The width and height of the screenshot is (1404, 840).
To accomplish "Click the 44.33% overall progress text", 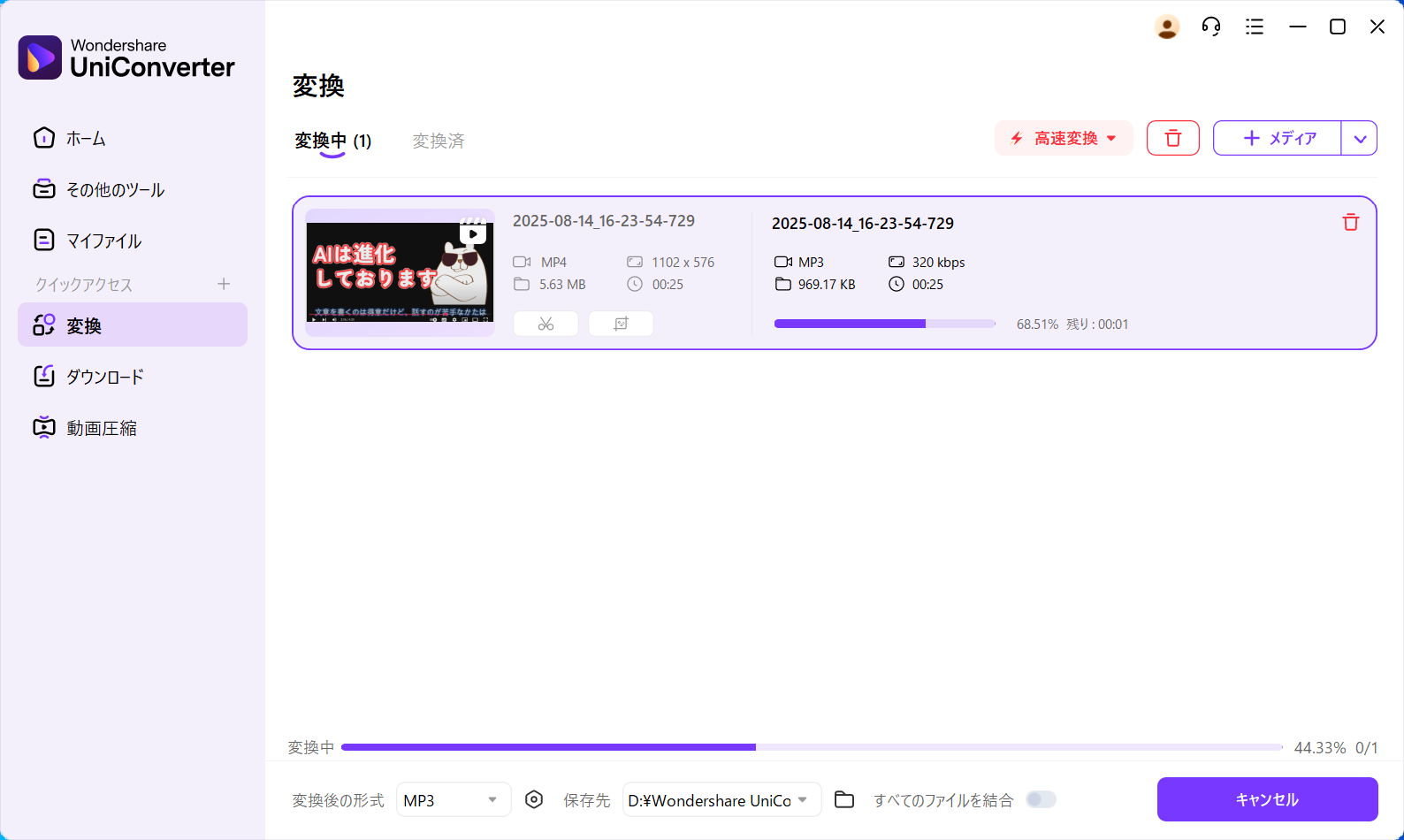I will (x=1320, y=748).
